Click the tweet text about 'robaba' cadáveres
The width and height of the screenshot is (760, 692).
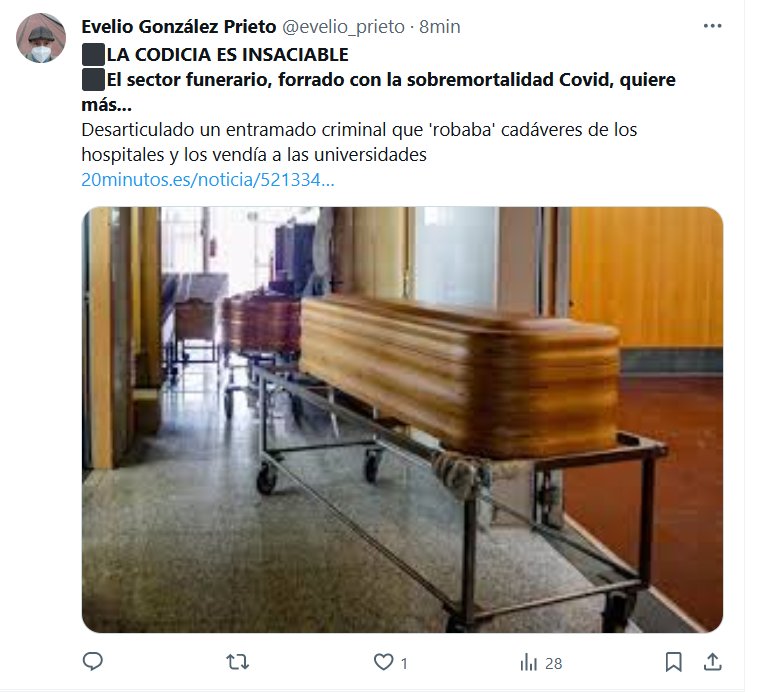coord(359,142)
